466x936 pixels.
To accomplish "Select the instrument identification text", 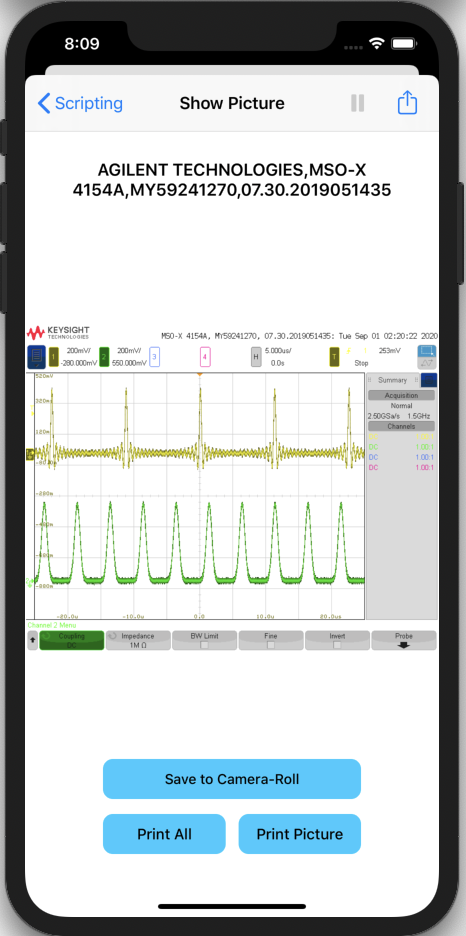I will tap(232, 180).
